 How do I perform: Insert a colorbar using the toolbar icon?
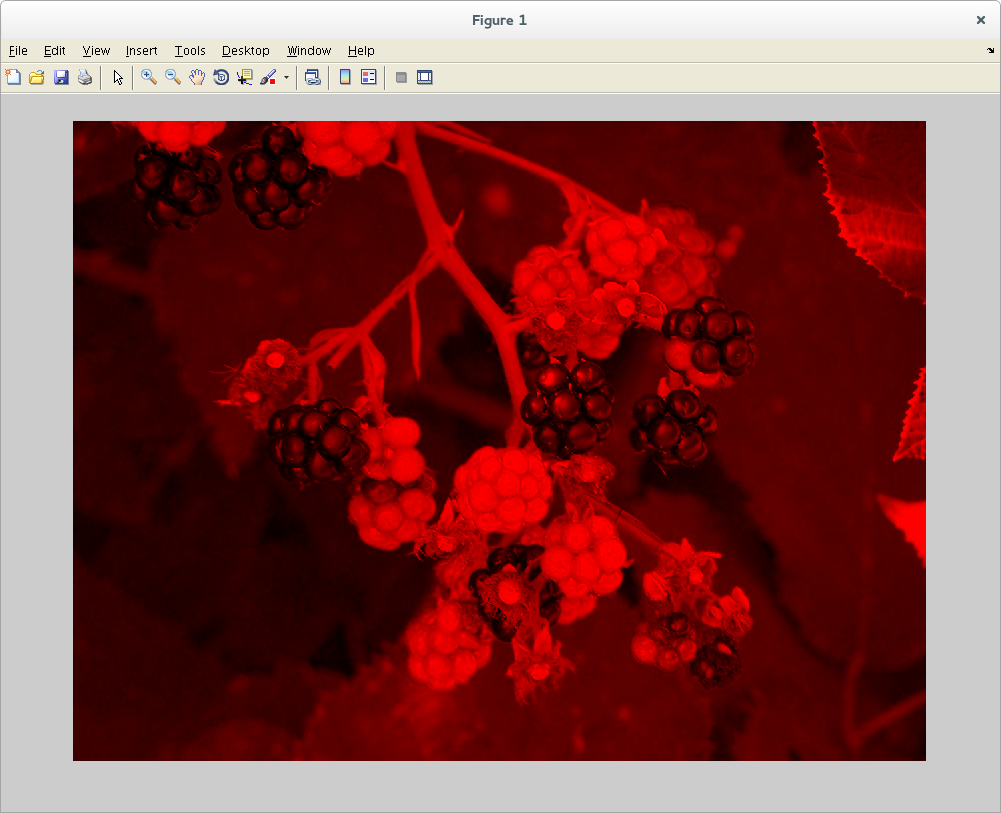click(x=345, y=77)
